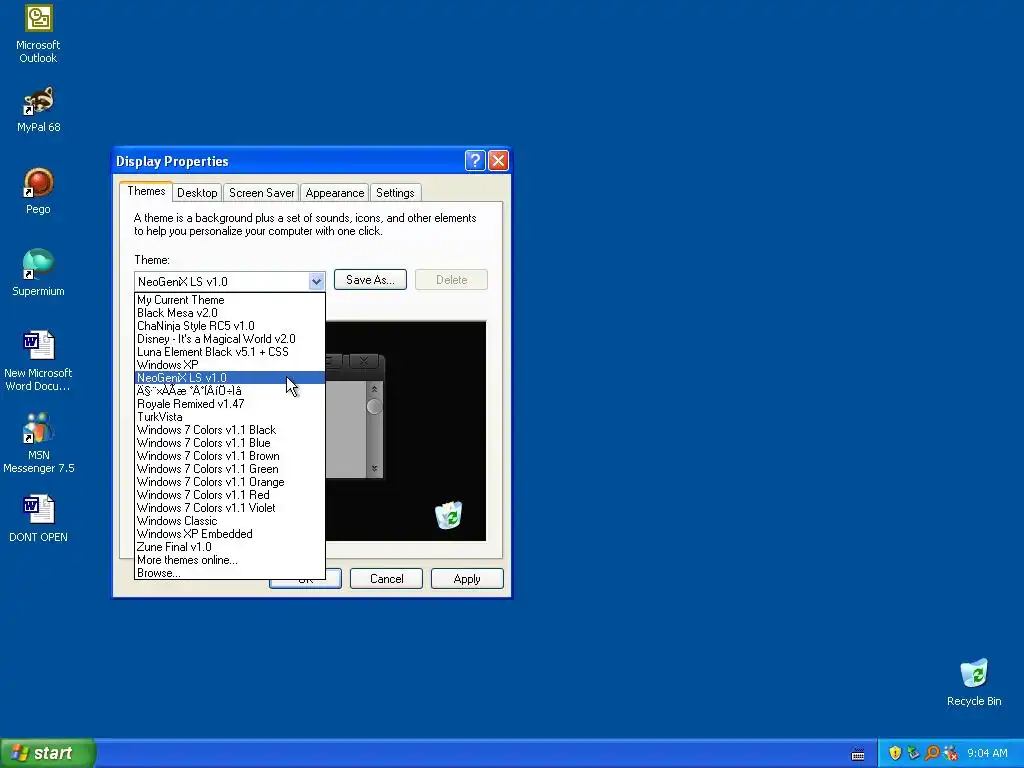Viewport: 1024px width, 768px height.
Task: Choose the Windows Classic theme
Action: (229, 521)
